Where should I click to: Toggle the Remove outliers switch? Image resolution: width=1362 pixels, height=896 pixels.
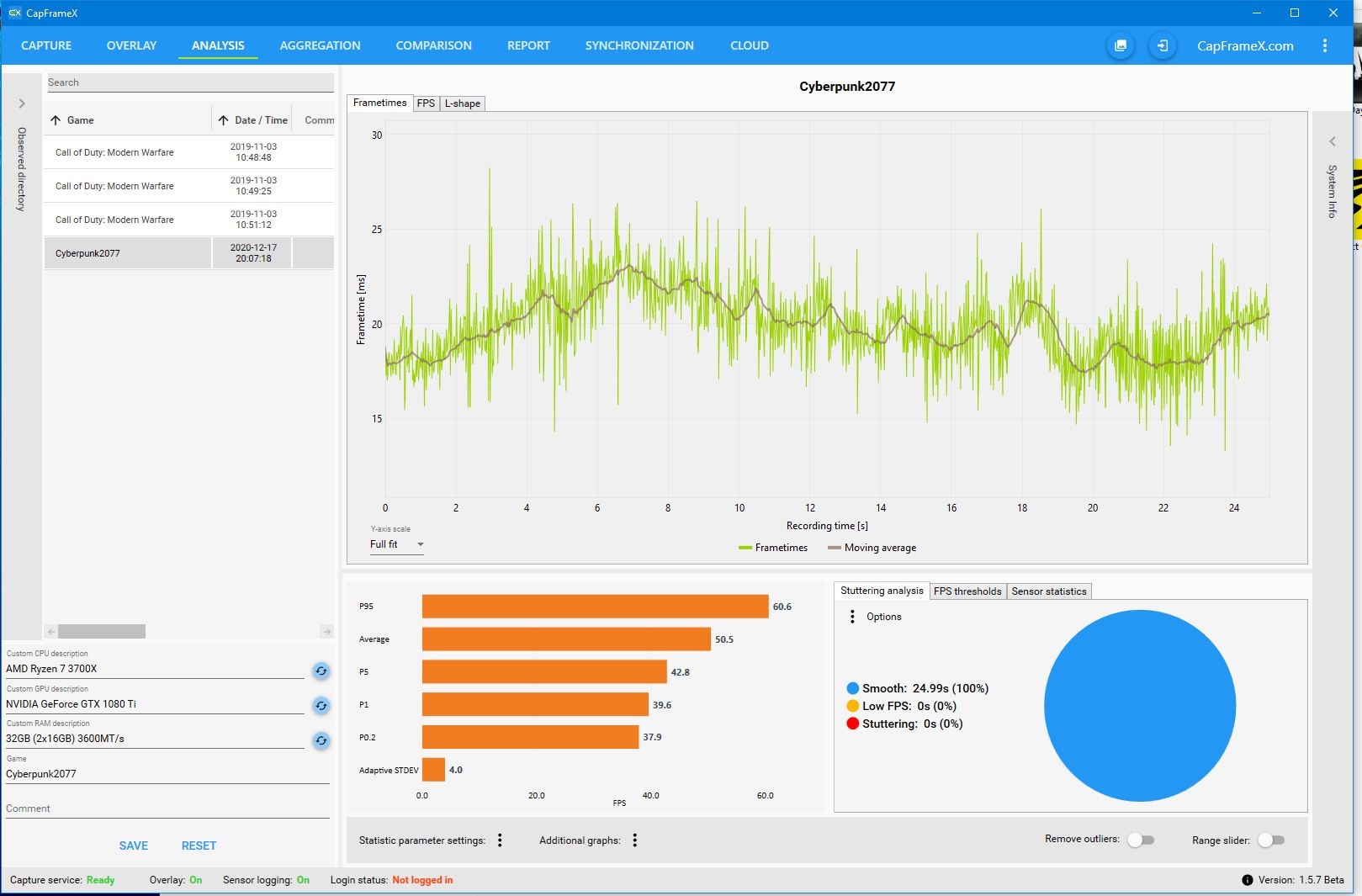coord(1142,840)
